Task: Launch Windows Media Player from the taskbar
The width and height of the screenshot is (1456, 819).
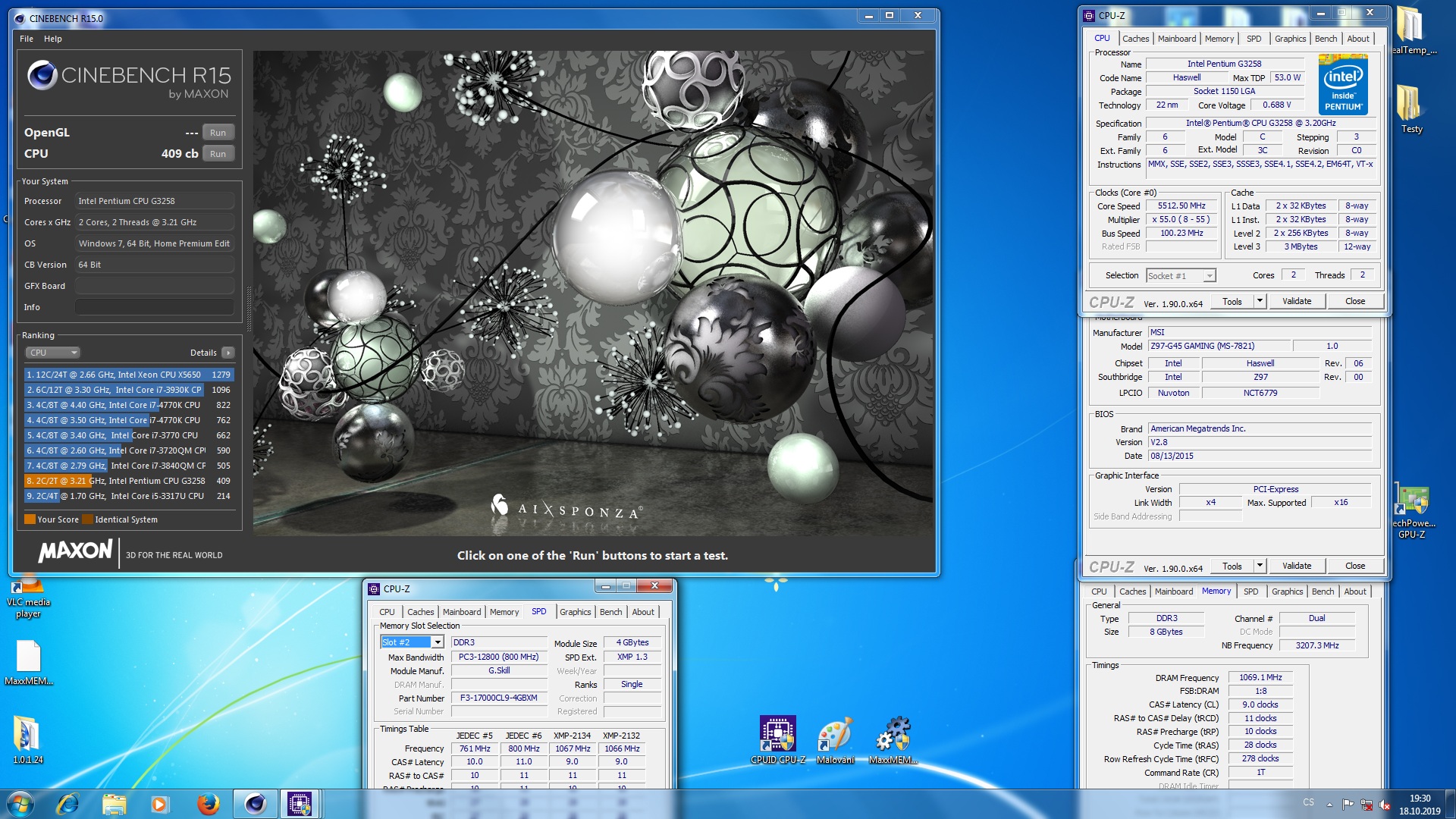Action: coord(159,804)
